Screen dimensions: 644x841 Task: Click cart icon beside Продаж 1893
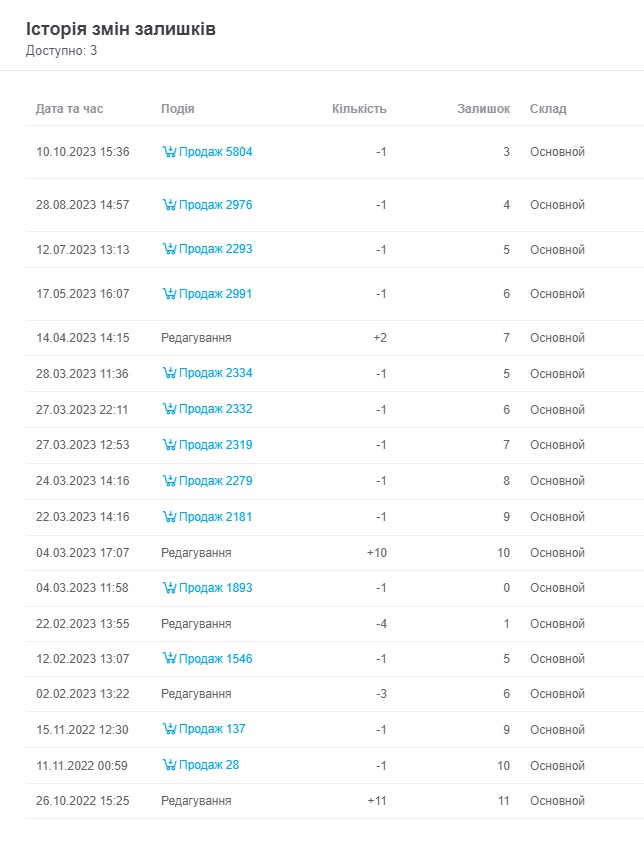pos(169,588)
